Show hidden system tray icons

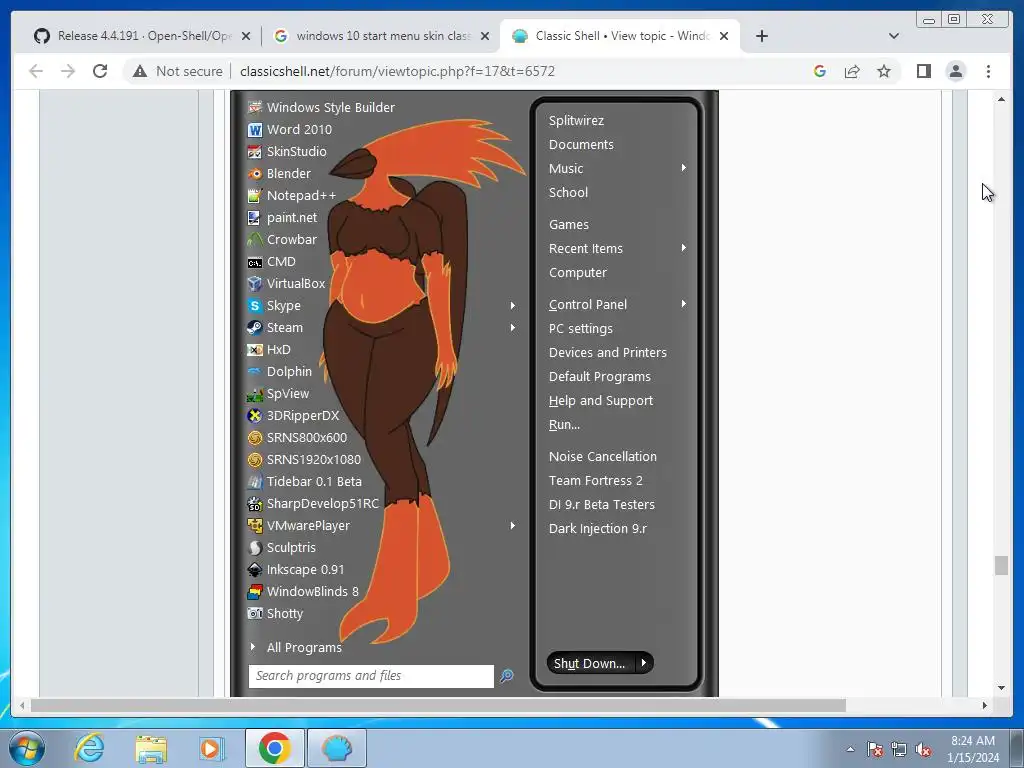click(850, 750)
